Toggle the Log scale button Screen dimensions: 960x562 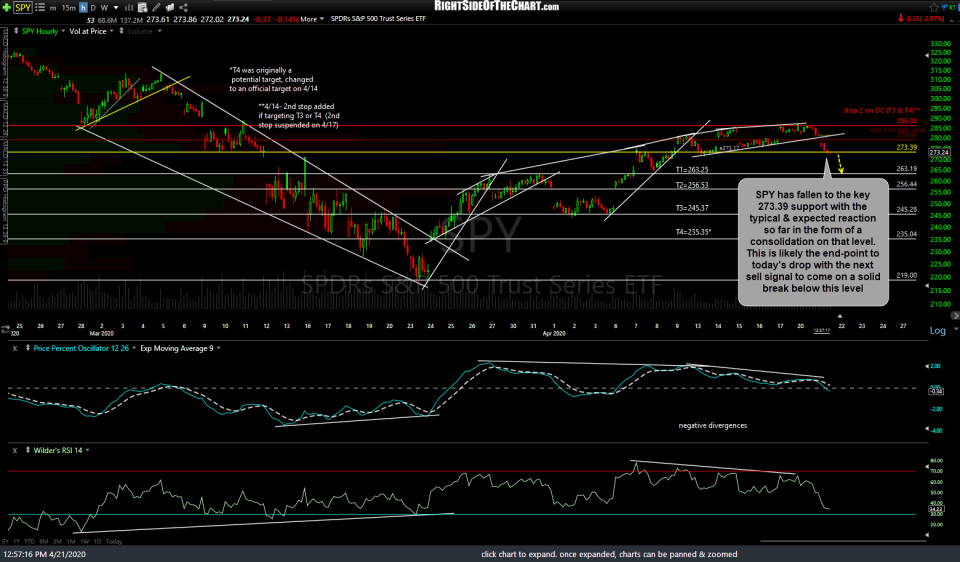tap(937, 331)
